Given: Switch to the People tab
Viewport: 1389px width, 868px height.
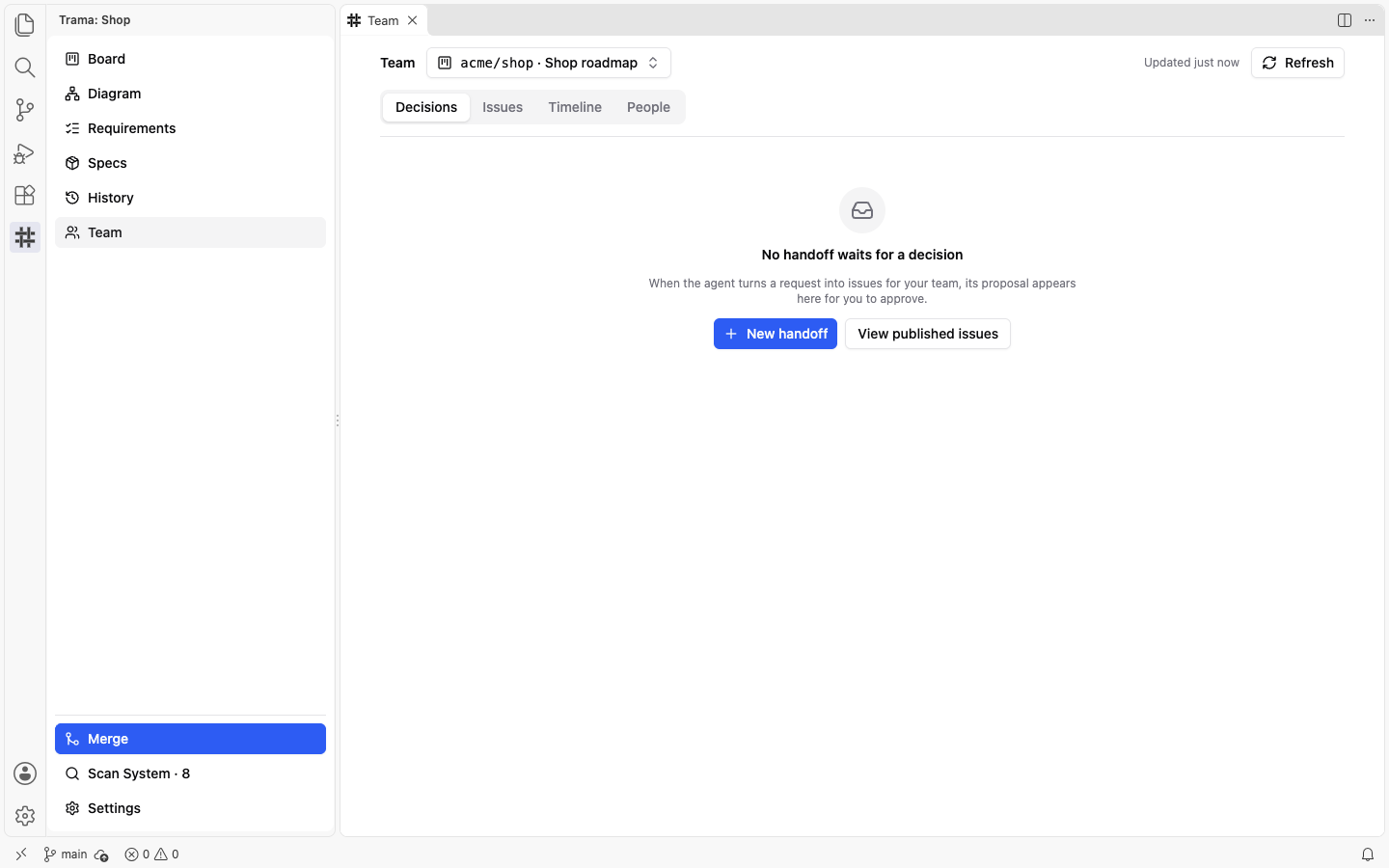Looking at the screenshot, I should (648, 107).
